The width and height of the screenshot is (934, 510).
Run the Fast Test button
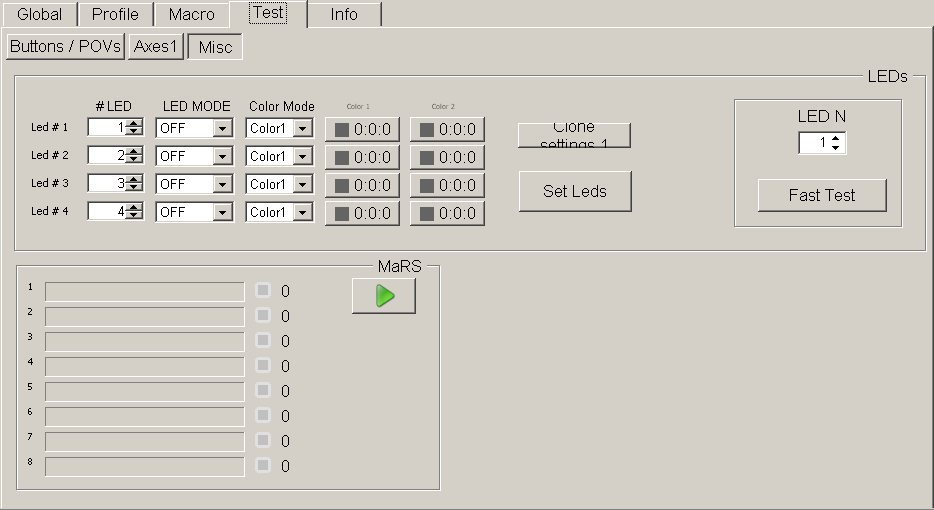tap(821, 195)
